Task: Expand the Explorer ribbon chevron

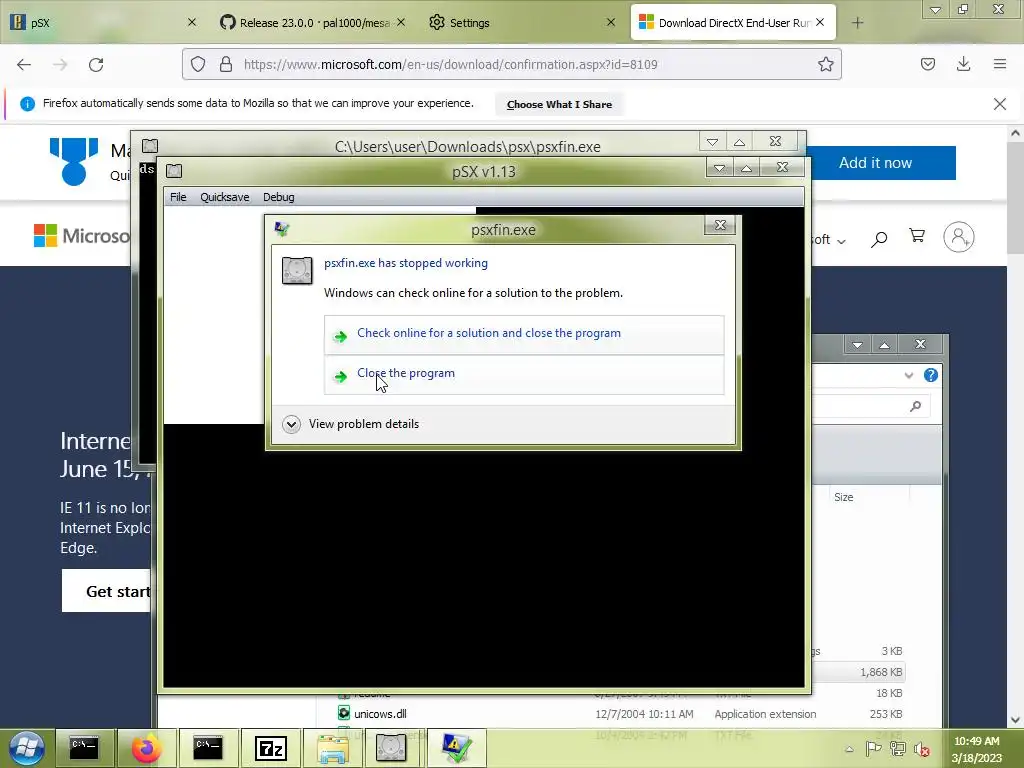Action: click(x=908, y=375)
